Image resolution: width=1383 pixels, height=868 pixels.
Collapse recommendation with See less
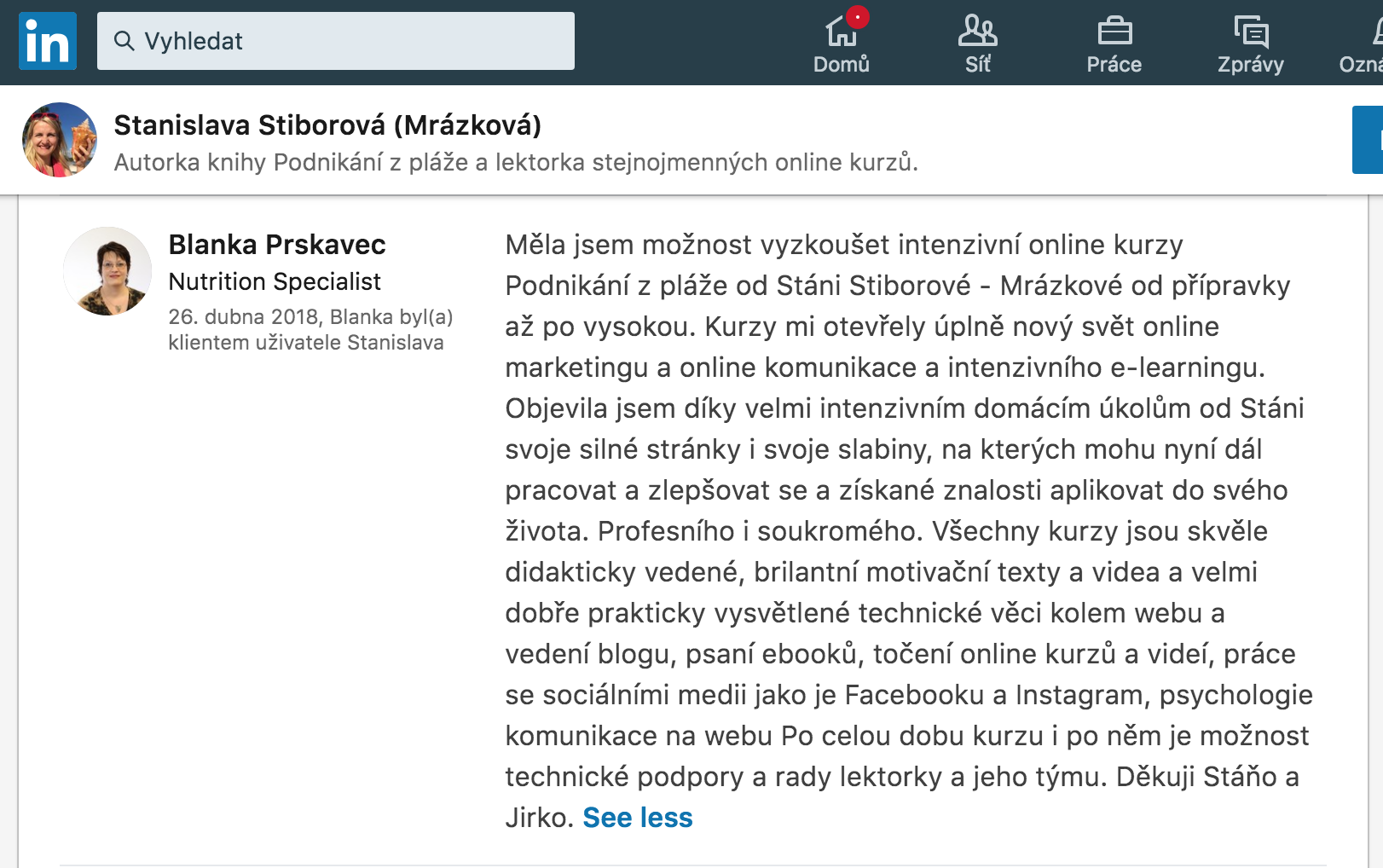638,818
